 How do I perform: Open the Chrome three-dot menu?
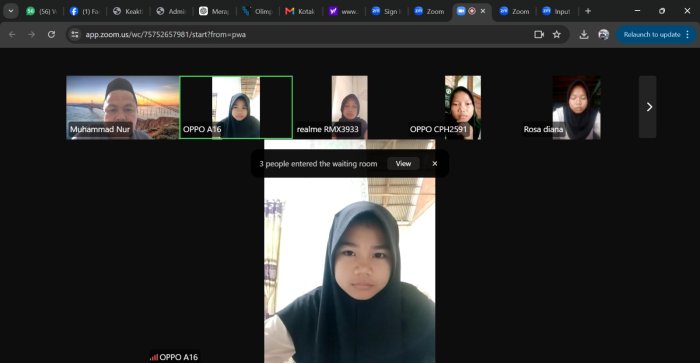pyautogui.click(x=688, y=34)
